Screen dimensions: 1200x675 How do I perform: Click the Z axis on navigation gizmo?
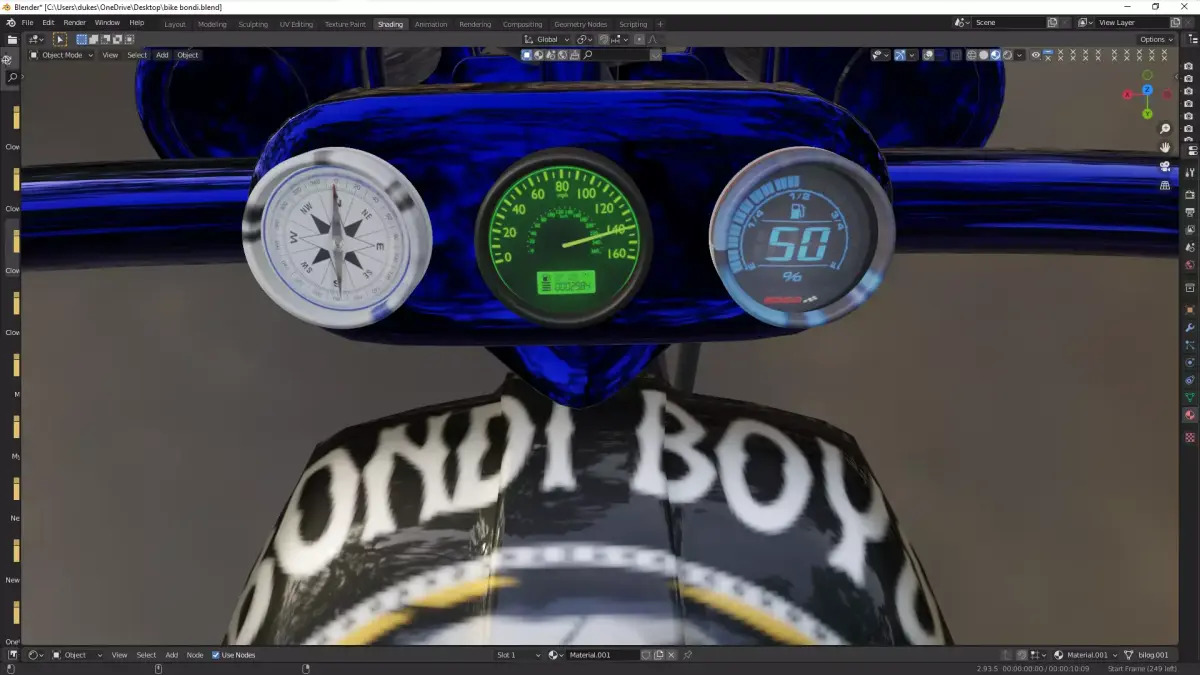pos(1148,90)
